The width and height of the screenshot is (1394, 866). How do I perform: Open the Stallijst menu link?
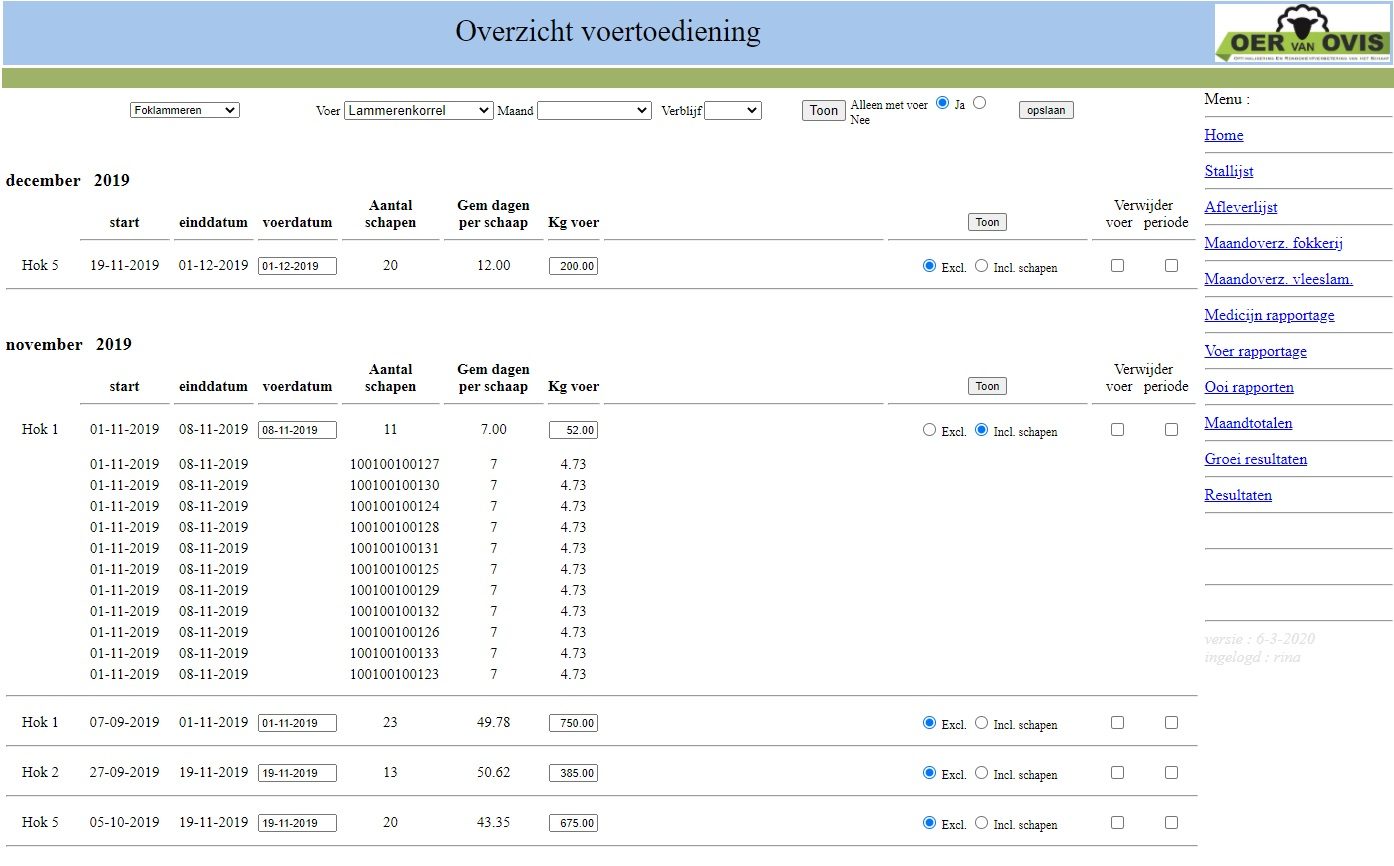click(x=1228, y=171)
